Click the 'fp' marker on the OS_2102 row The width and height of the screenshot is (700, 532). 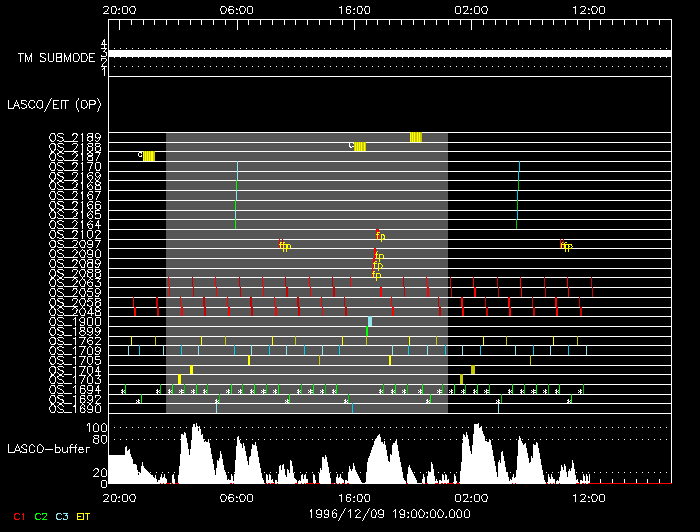(379, 235)
